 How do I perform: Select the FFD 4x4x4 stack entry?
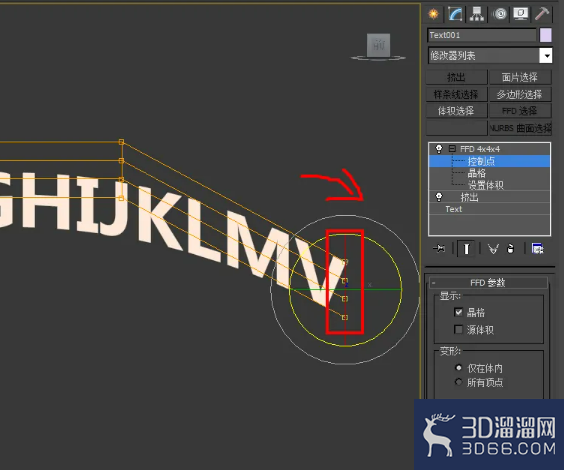[480, 149]
